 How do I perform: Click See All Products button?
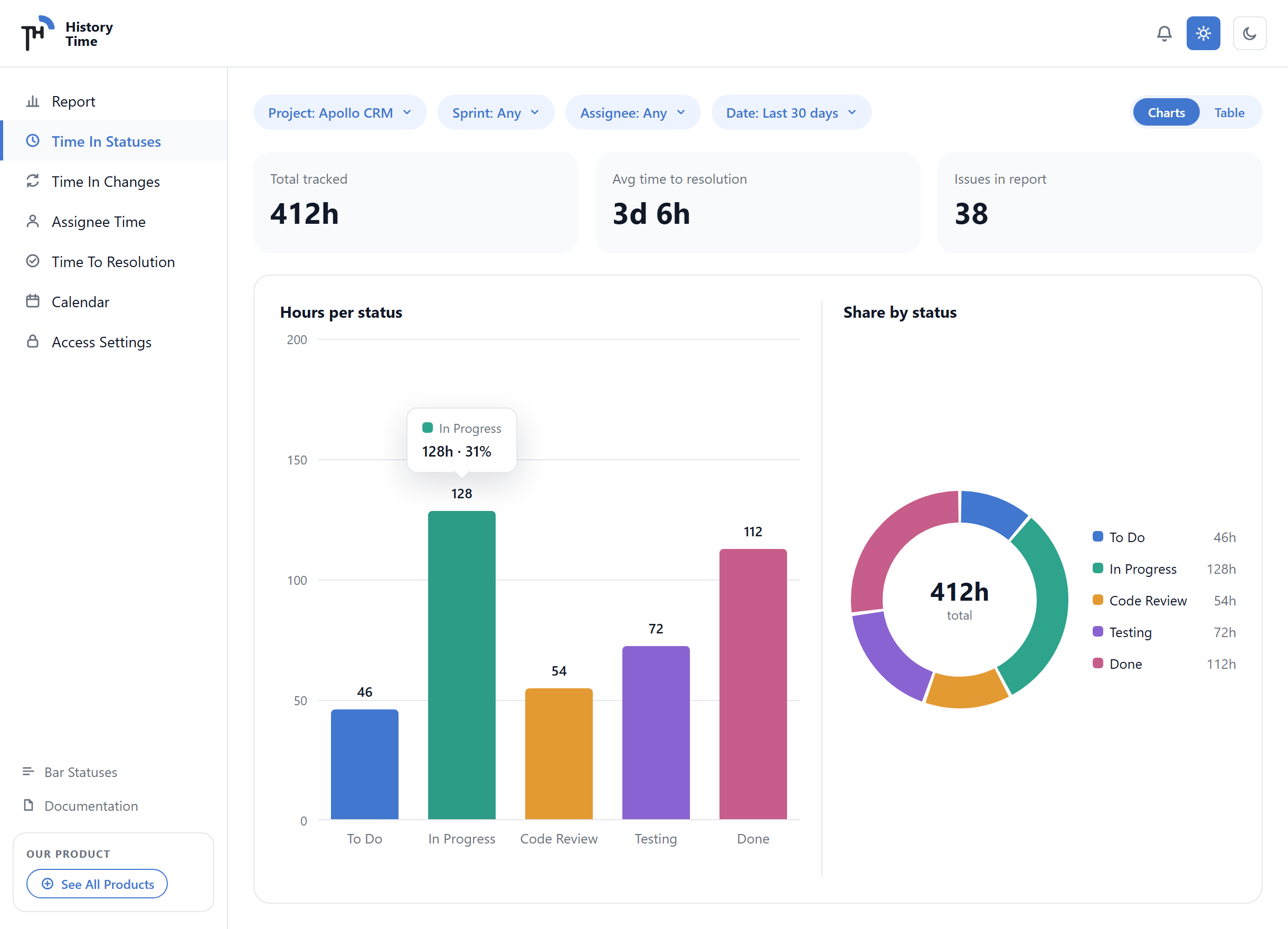[97, 884]
